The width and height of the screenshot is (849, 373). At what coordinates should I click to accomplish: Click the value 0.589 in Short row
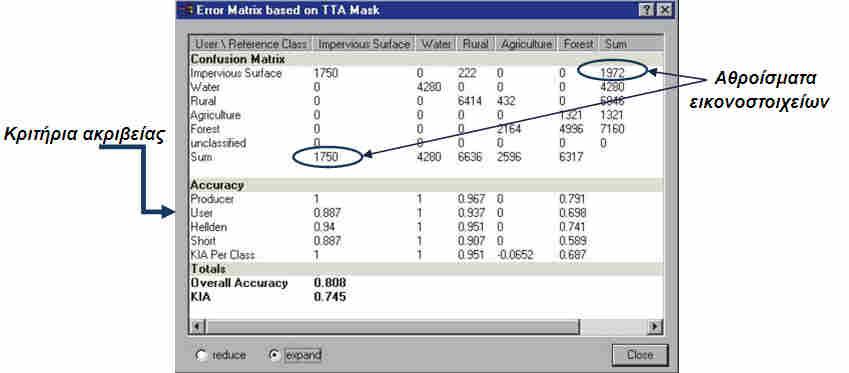coord(573,241)
